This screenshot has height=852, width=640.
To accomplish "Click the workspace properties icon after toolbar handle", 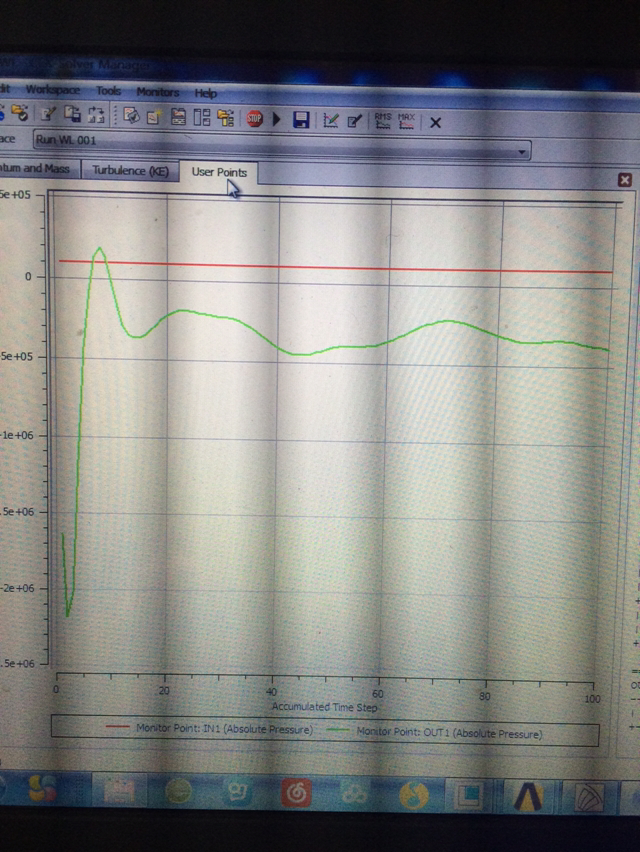I will (x=131, y=115).
